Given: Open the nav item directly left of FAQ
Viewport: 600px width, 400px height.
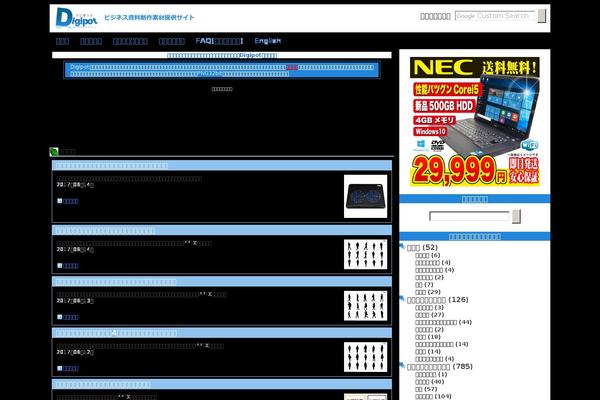Looking at the screenshot, I should pyautogui.click(x=172, y=41).
